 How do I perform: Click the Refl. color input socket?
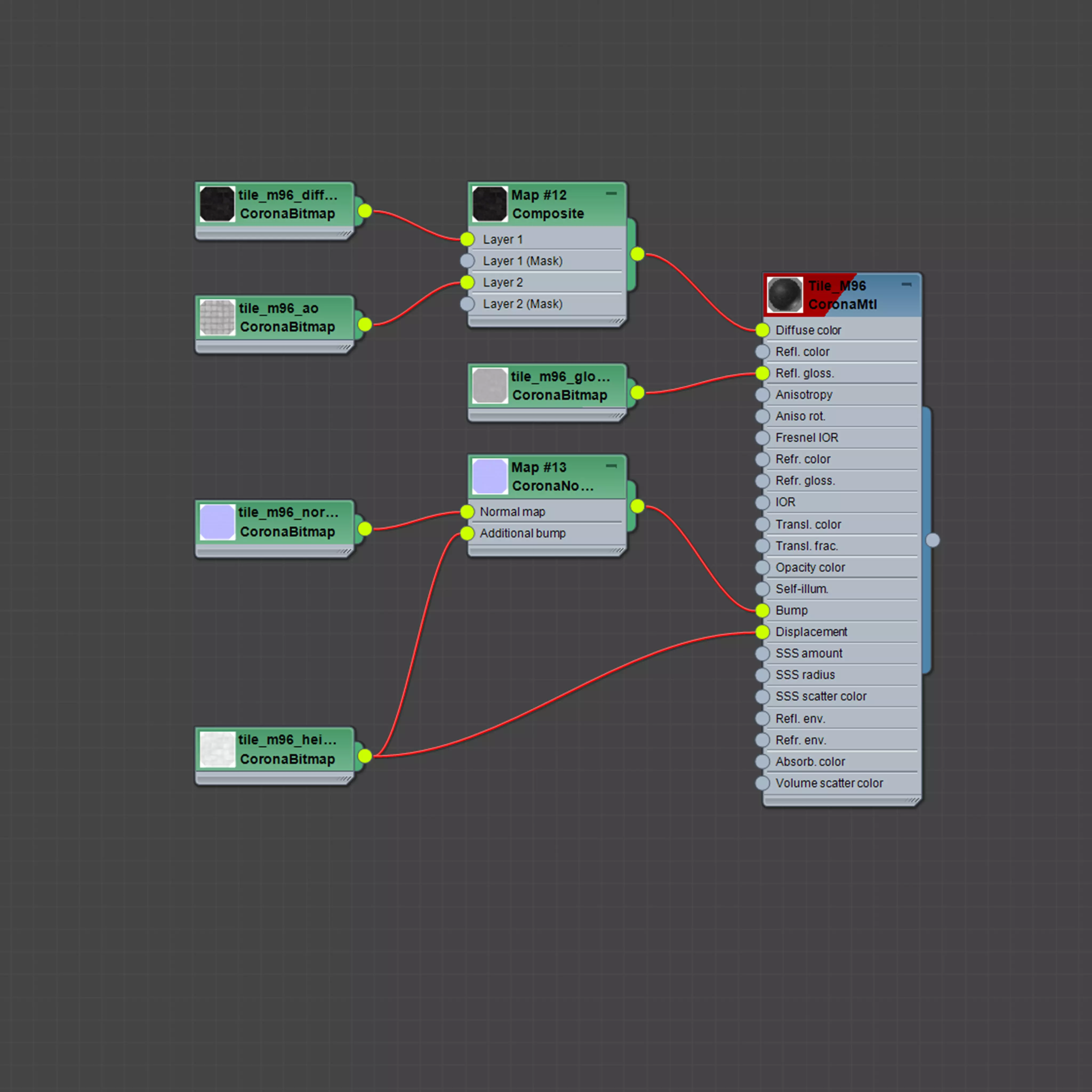[762, 352]
